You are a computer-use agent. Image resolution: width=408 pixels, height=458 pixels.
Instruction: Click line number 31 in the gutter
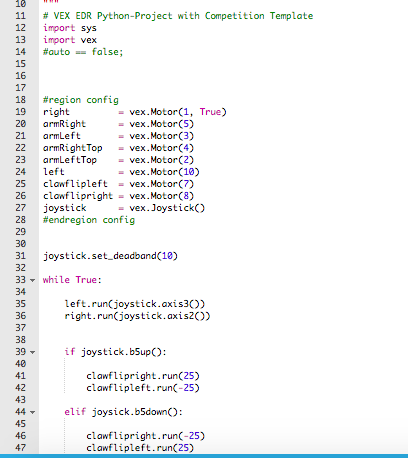[x=20, y=256]
